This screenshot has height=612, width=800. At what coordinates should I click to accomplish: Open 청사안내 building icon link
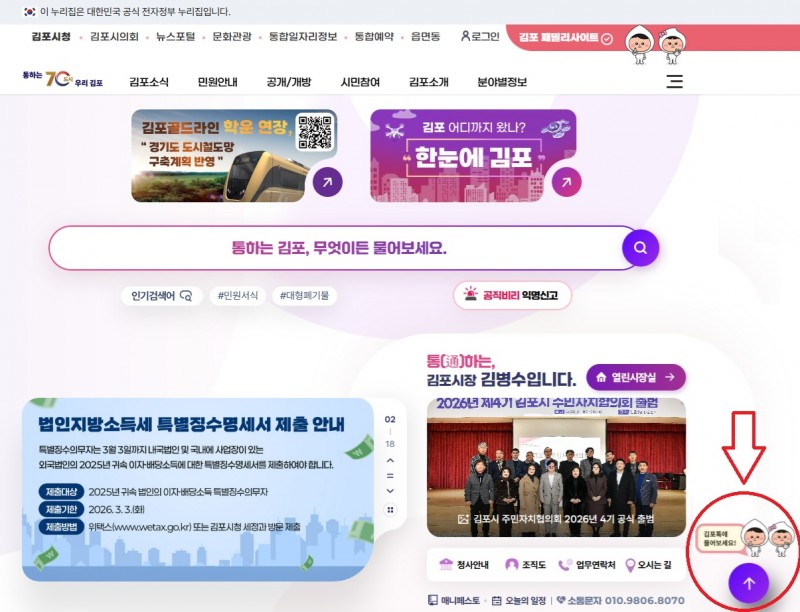click(x=446, y=565)
